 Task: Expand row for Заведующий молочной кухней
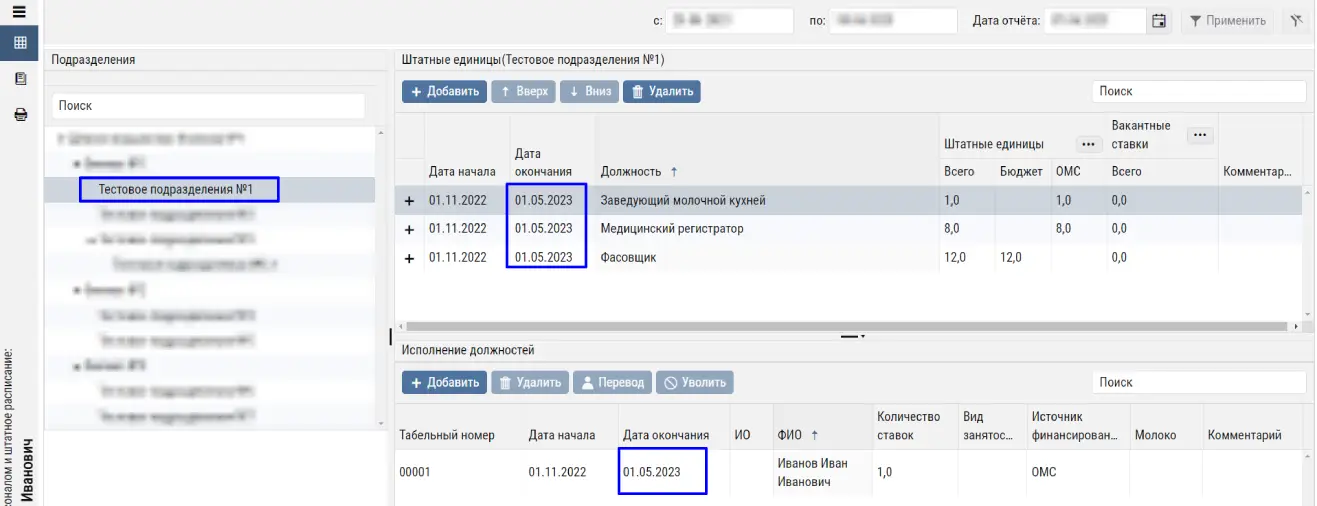(x=409, y=201)
